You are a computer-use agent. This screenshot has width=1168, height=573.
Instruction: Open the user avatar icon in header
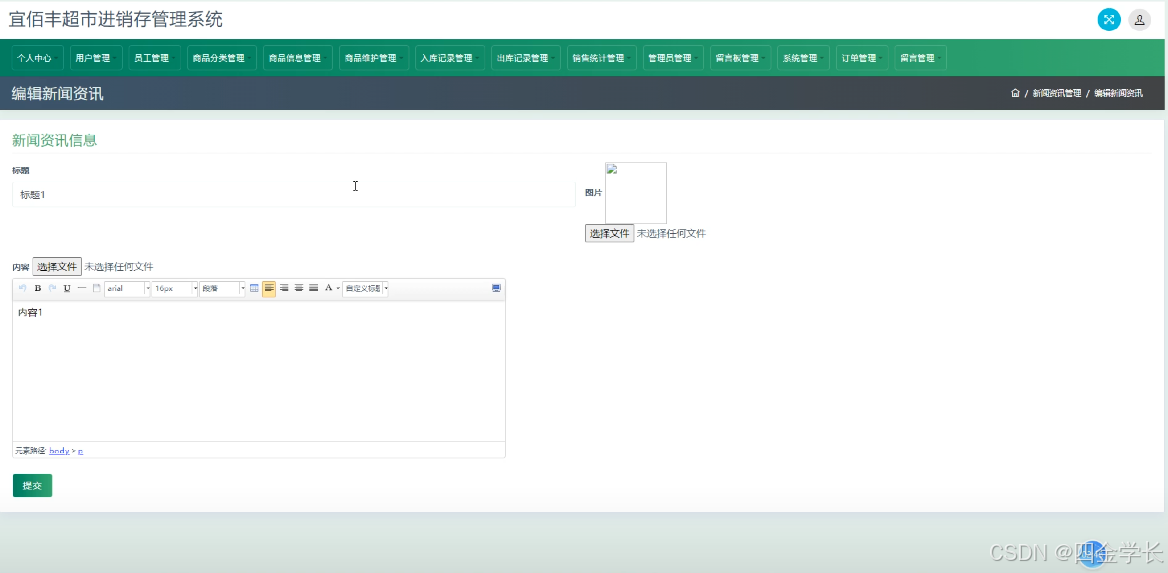click(x=1140, y=19)
